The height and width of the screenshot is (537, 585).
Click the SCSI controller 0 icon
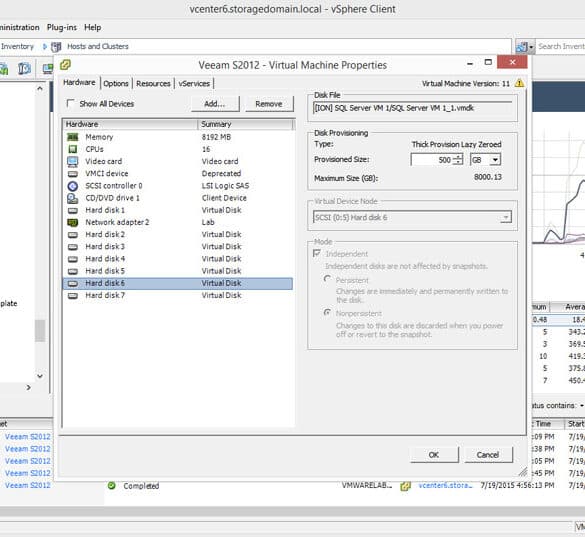click(73, 186)
